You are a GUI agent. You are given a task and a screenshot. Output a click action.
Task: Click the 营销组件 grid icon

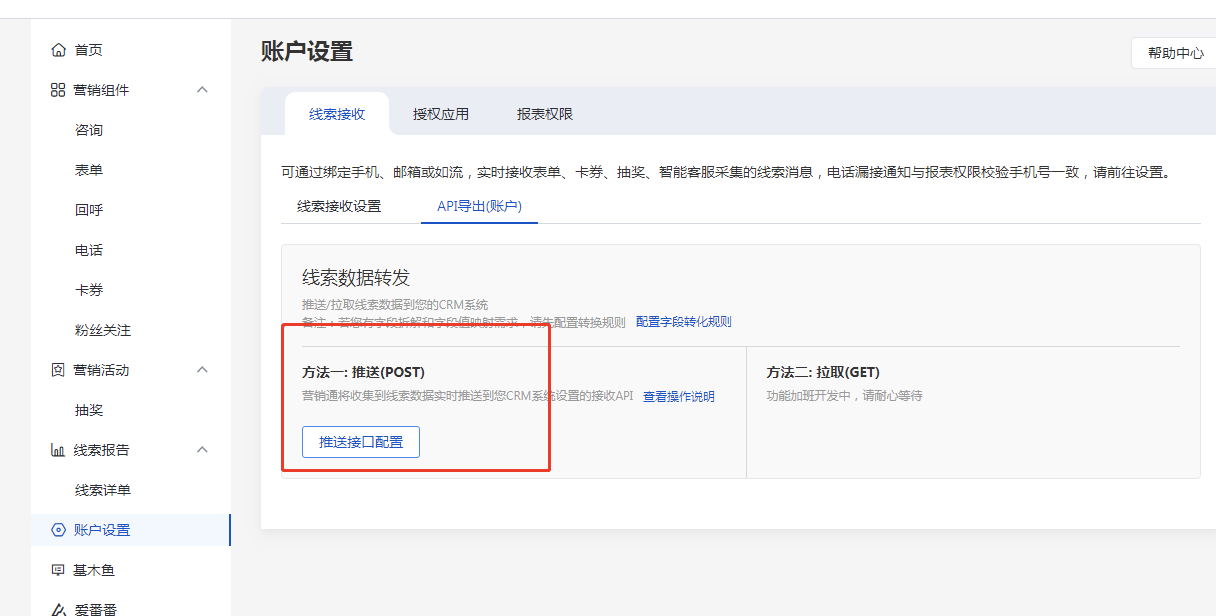[x=58, y=90]
